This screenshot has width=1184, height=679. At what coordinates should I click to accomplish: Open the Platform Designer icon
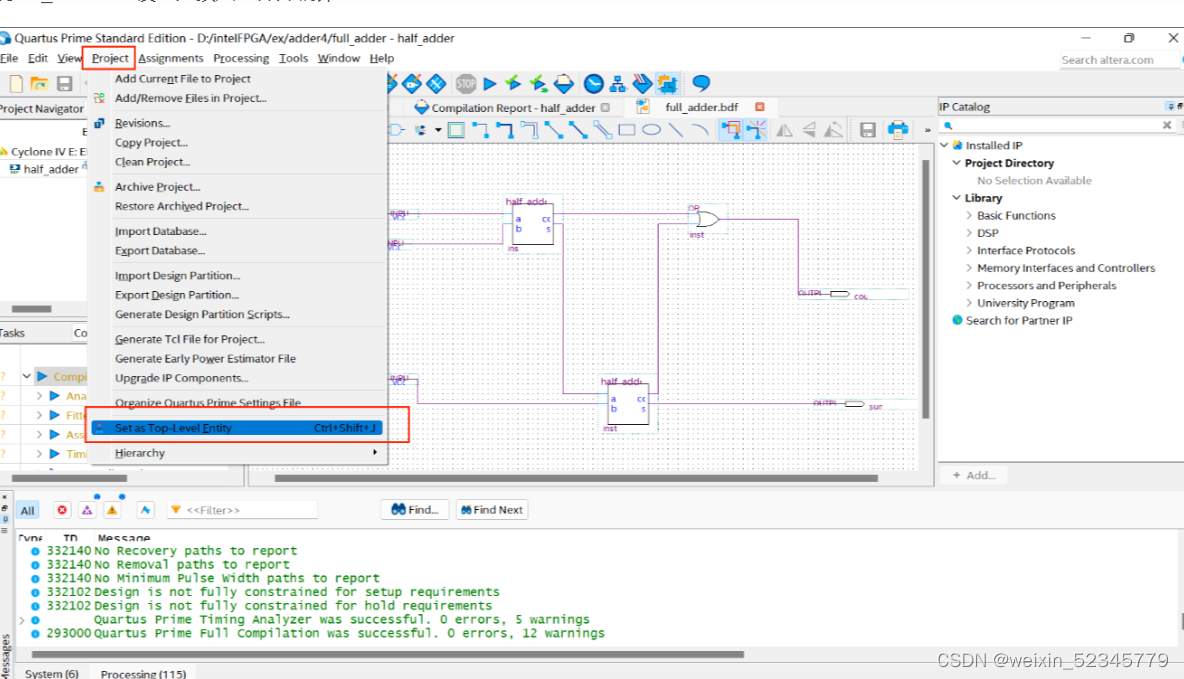pos(667,83)
